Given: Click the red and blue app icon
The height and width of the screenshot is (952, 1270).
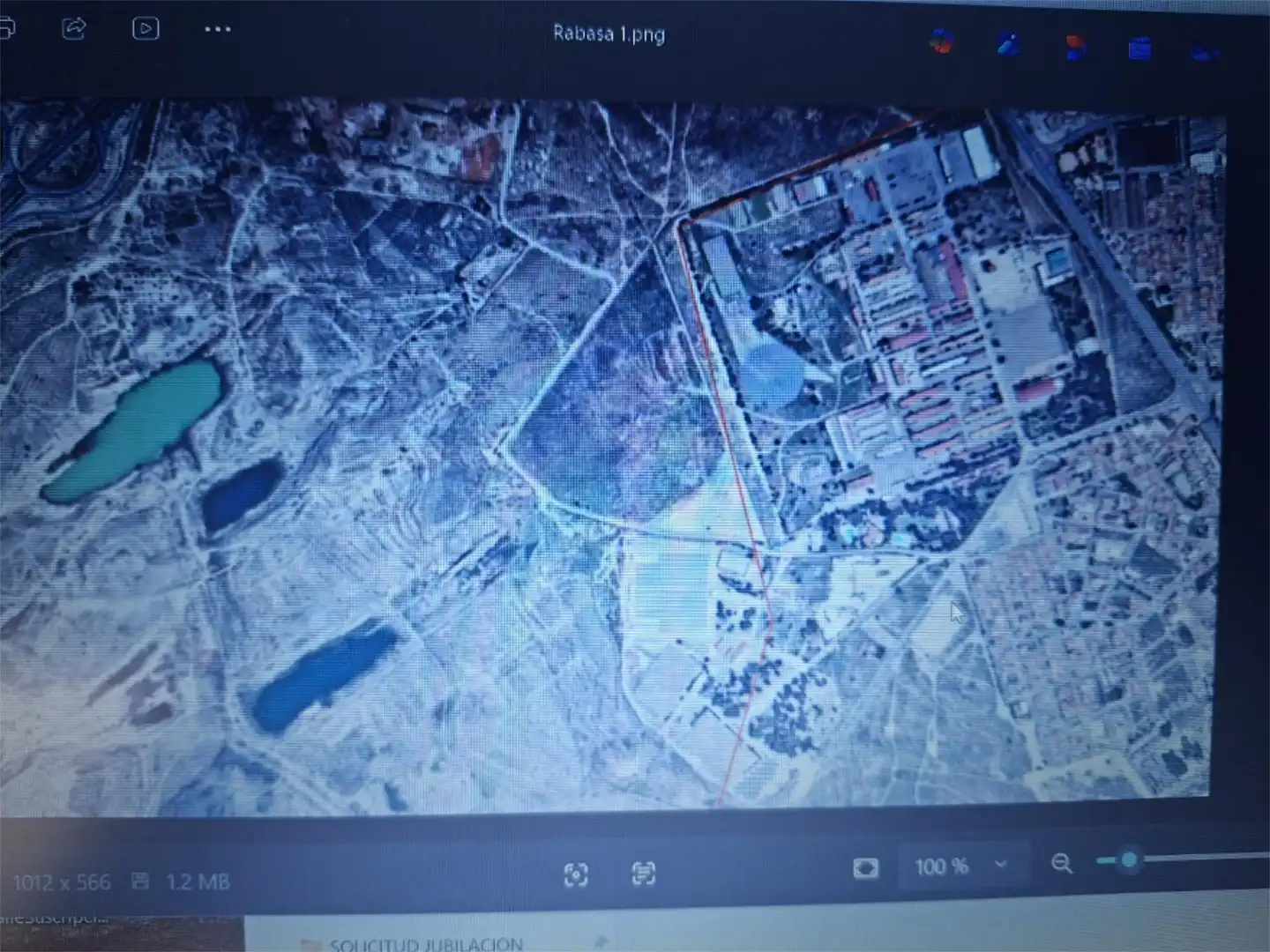Looking at the screenshot, I should click(1074, 47).
